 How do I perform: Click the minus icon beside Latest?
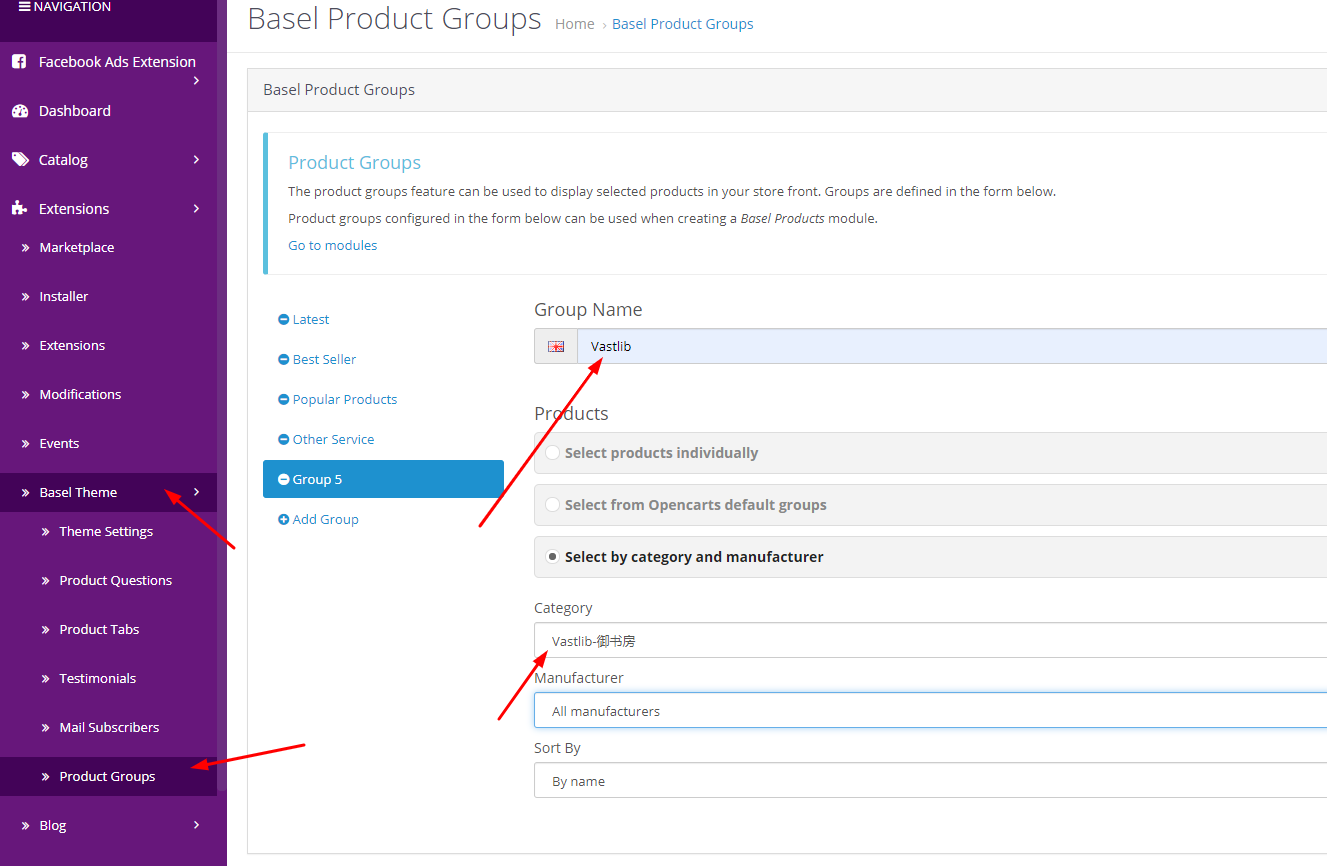pos(284,320)
